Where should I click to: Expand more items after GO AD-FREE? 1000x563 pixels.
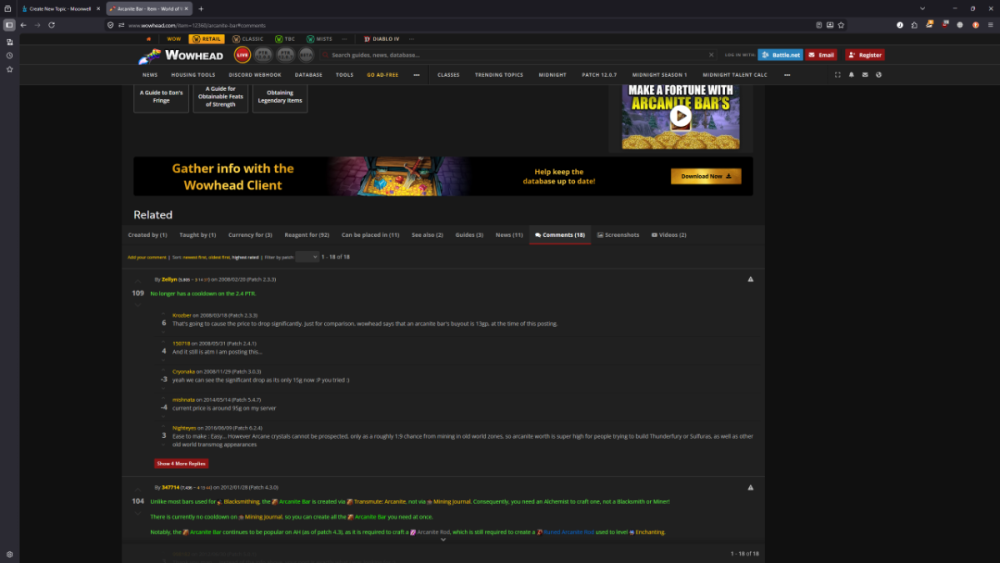point(416,75)
